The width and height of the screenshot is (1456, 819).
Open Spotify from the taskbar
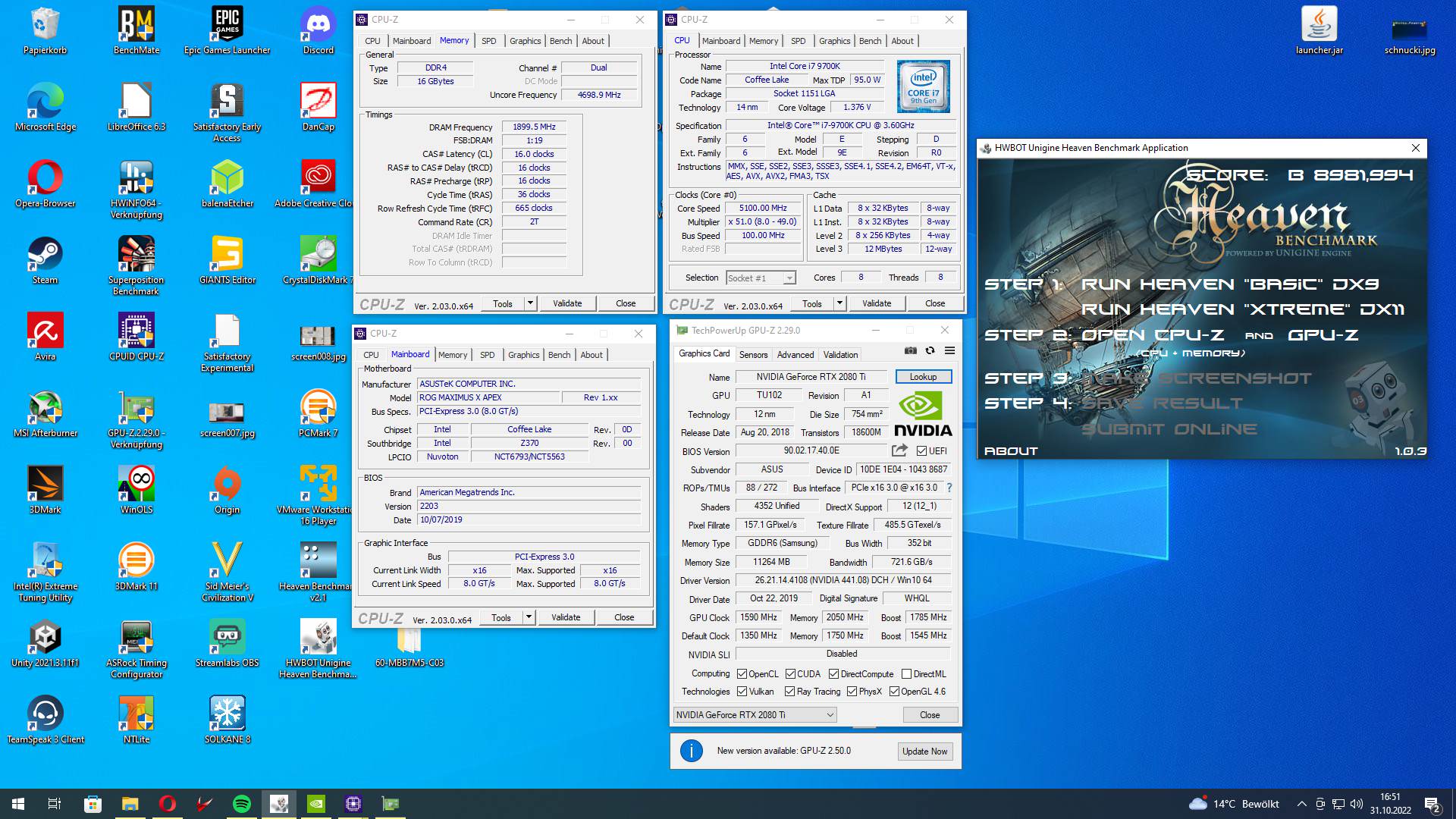coord(242,804)
